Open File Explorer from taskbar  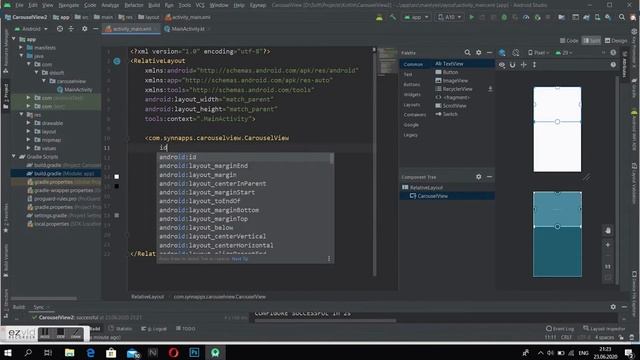69,353
